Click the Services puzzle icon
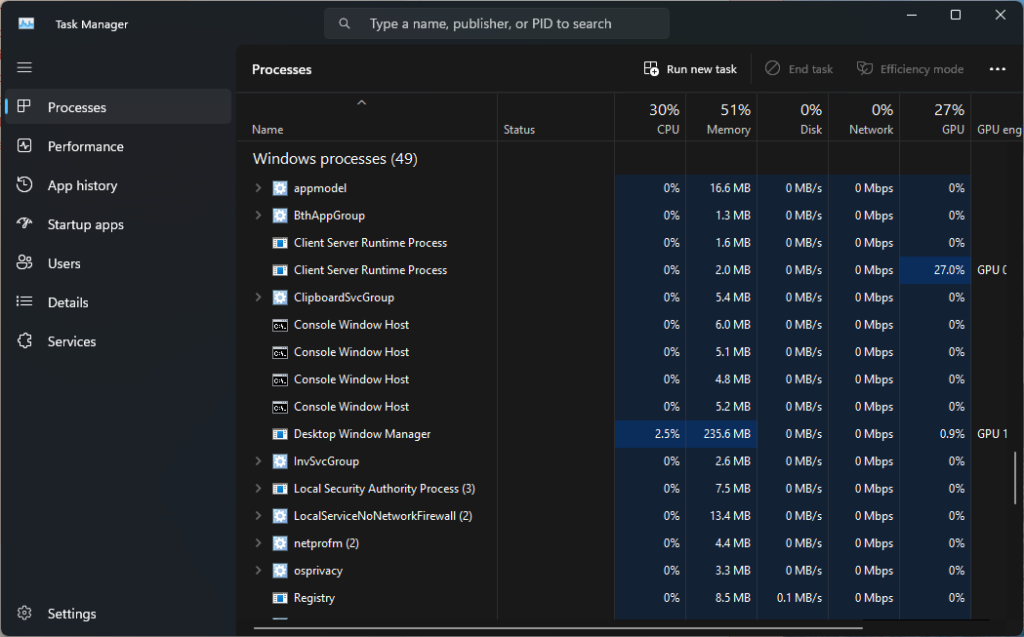 point(25,341)
